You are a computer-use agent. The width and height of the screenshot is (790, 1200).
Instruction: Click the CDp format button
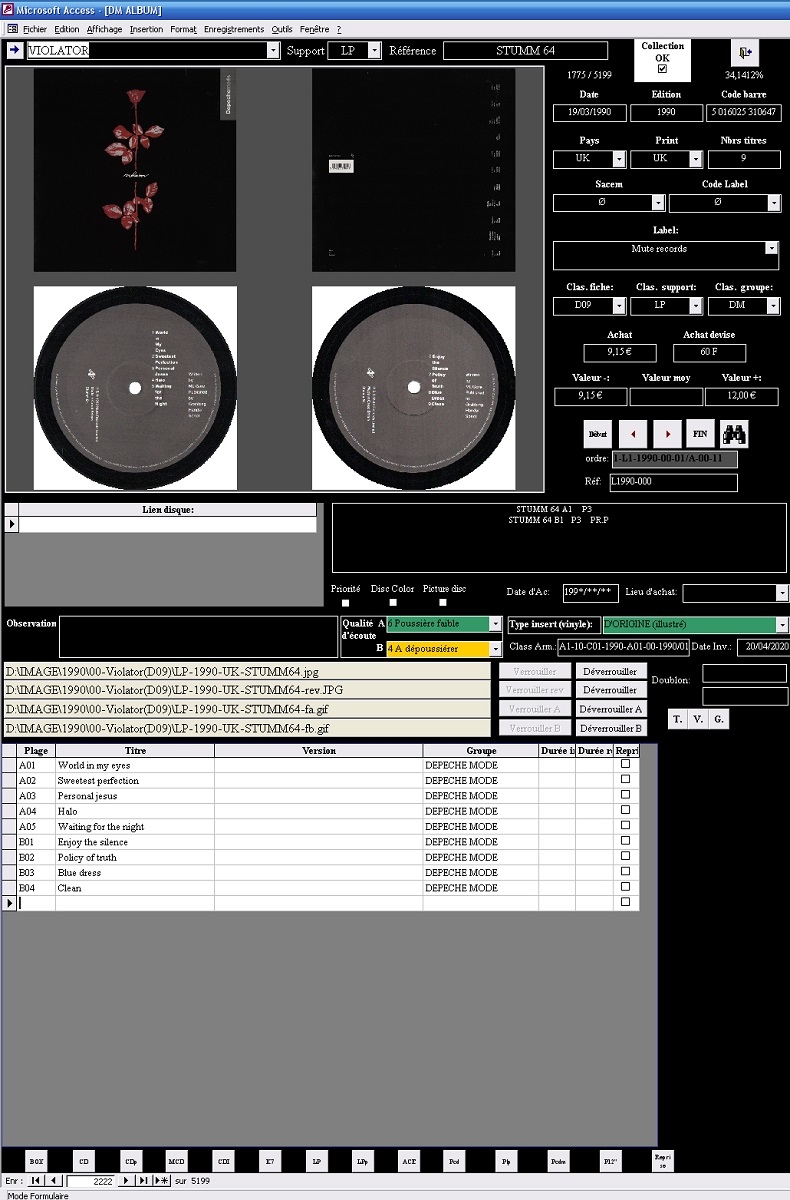[130, 1161]
